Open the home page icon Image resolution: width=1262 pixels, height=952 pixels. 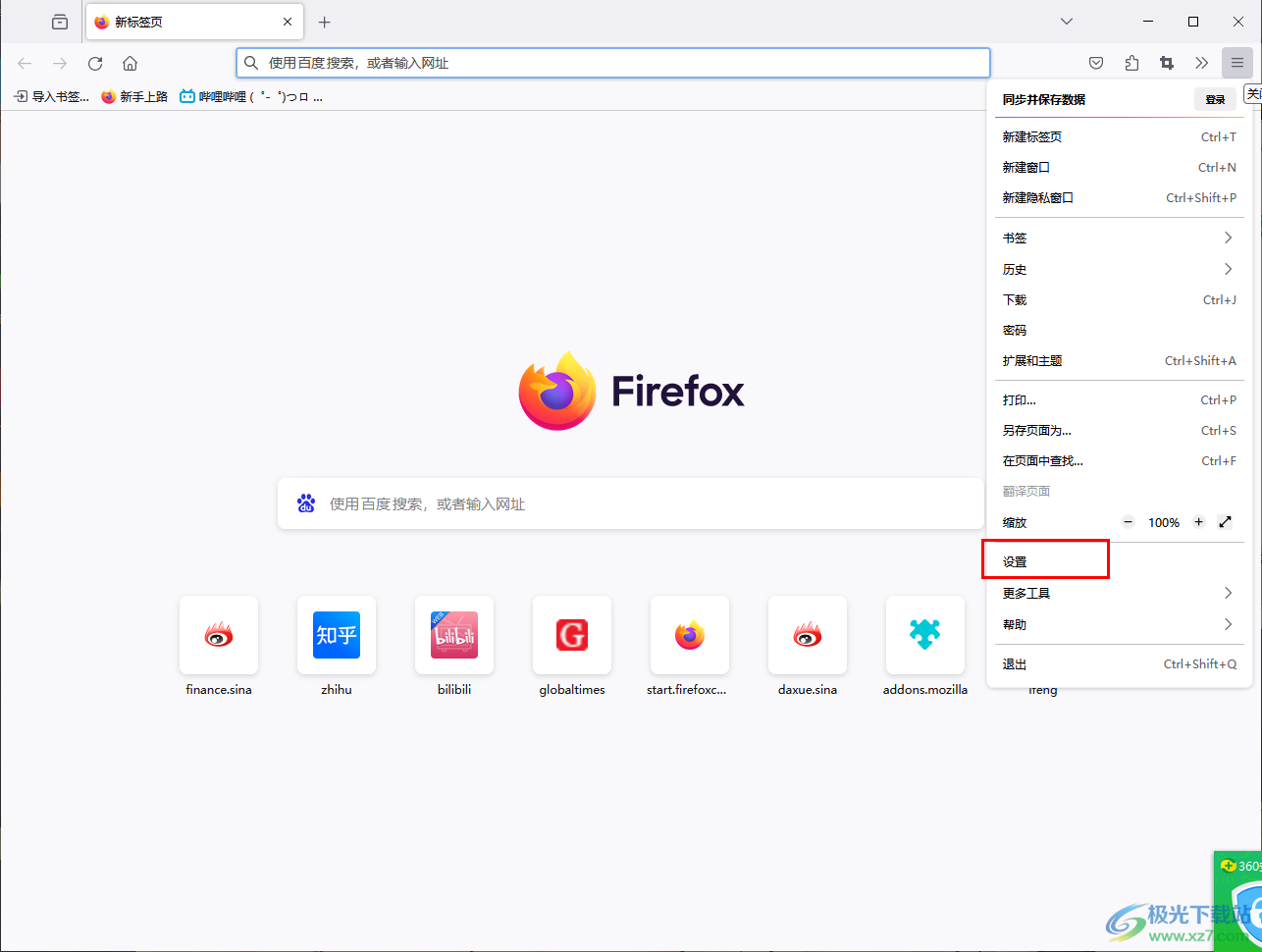pos(130,63)
